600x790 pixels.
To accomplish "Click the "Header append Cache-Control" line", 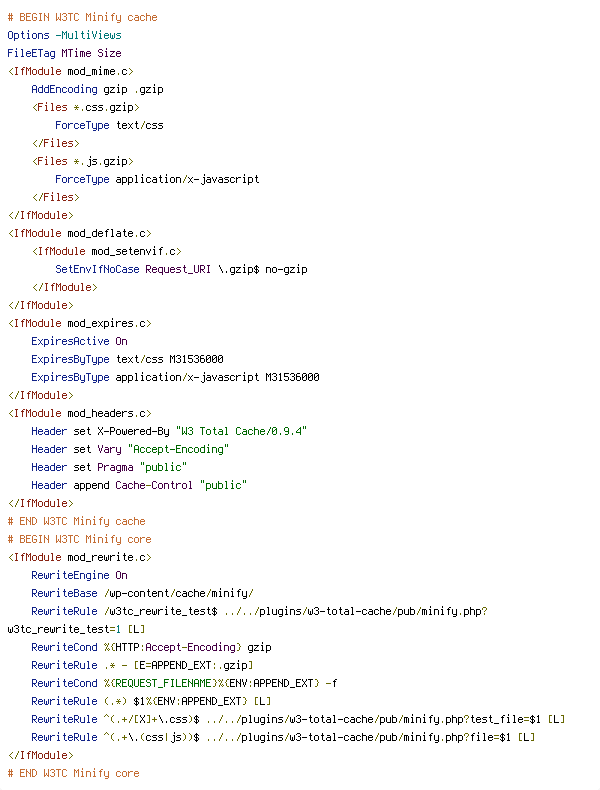I will tap(139, 485).
